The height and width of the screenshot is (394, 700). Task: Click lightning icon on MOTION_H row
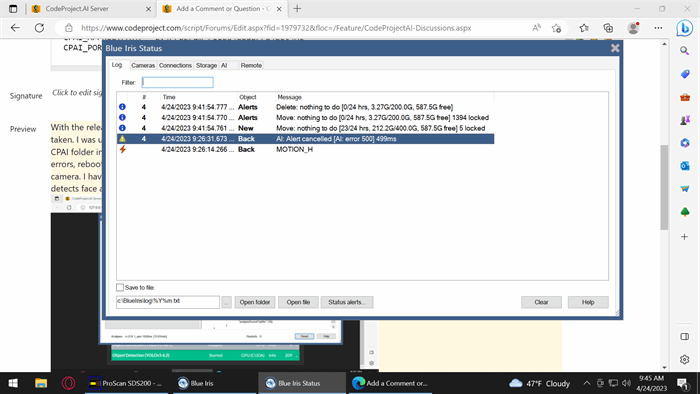(122, 149)
